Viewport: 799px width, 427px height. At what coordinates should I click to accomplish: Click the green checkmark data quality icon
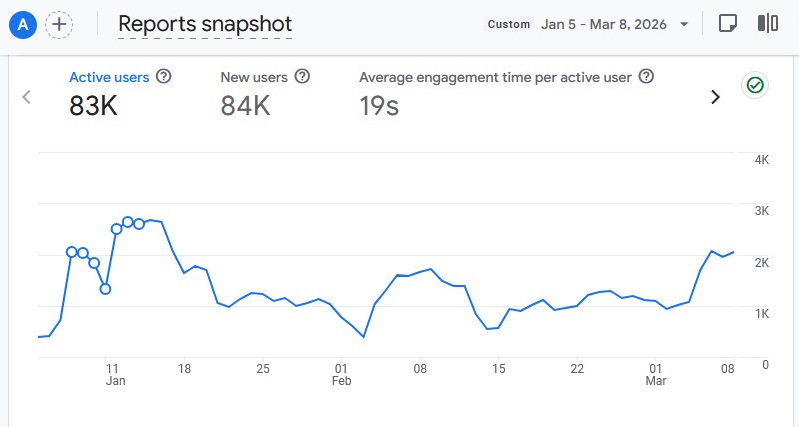(755, 86)
